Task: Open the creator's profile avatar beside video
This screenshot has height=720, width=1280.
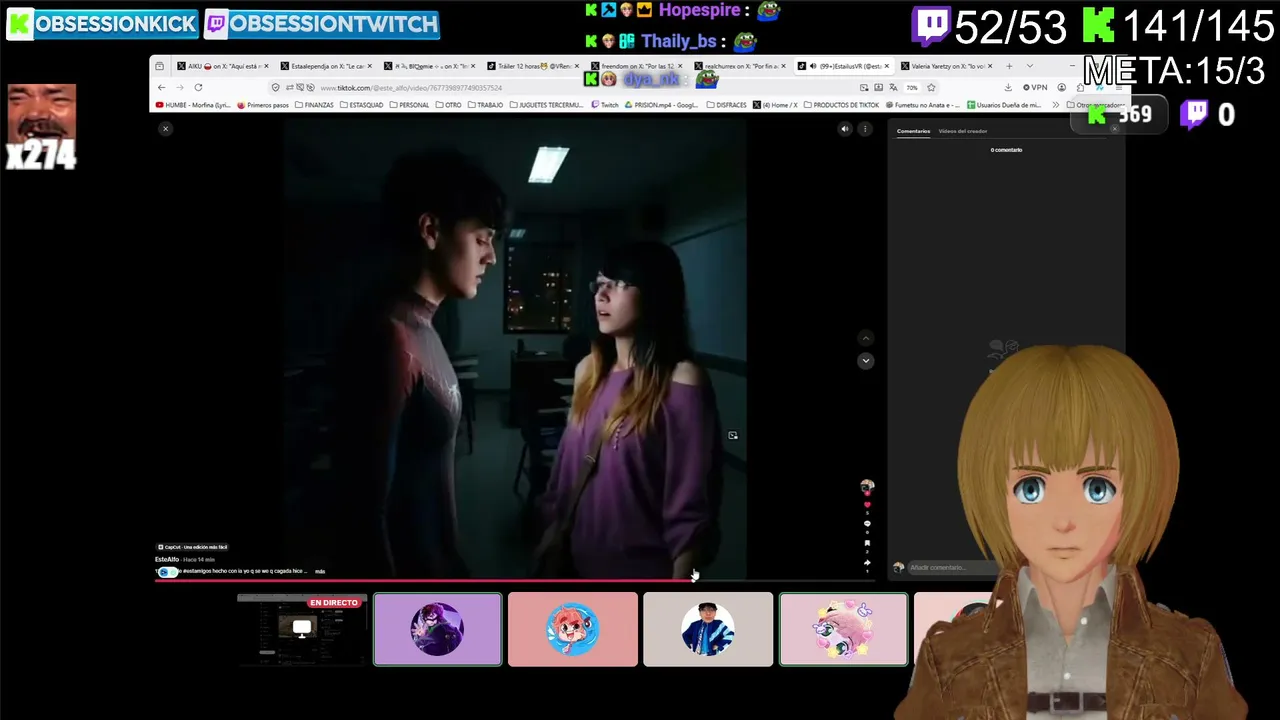Action: tap(867, 486)
